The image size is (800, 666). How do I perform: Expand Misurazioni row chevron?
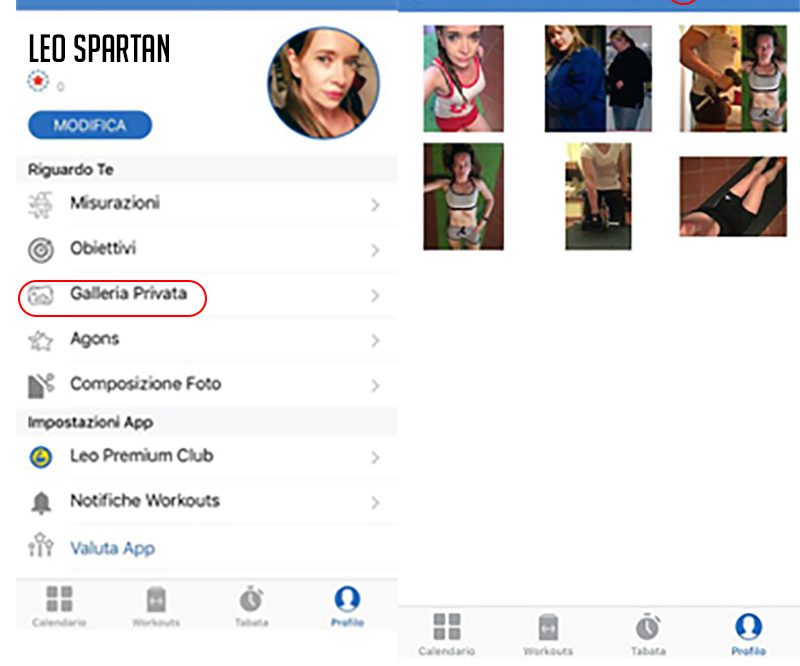pyautogui.click(x=375, y=205)
